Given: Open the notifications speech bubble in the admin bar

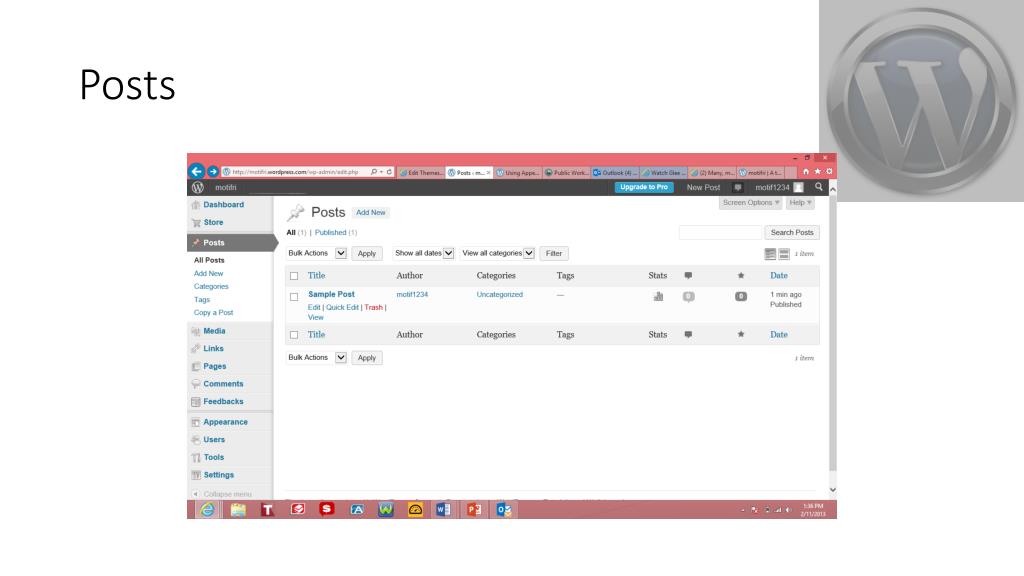Looking at the screenshot, I should (738, 187).
